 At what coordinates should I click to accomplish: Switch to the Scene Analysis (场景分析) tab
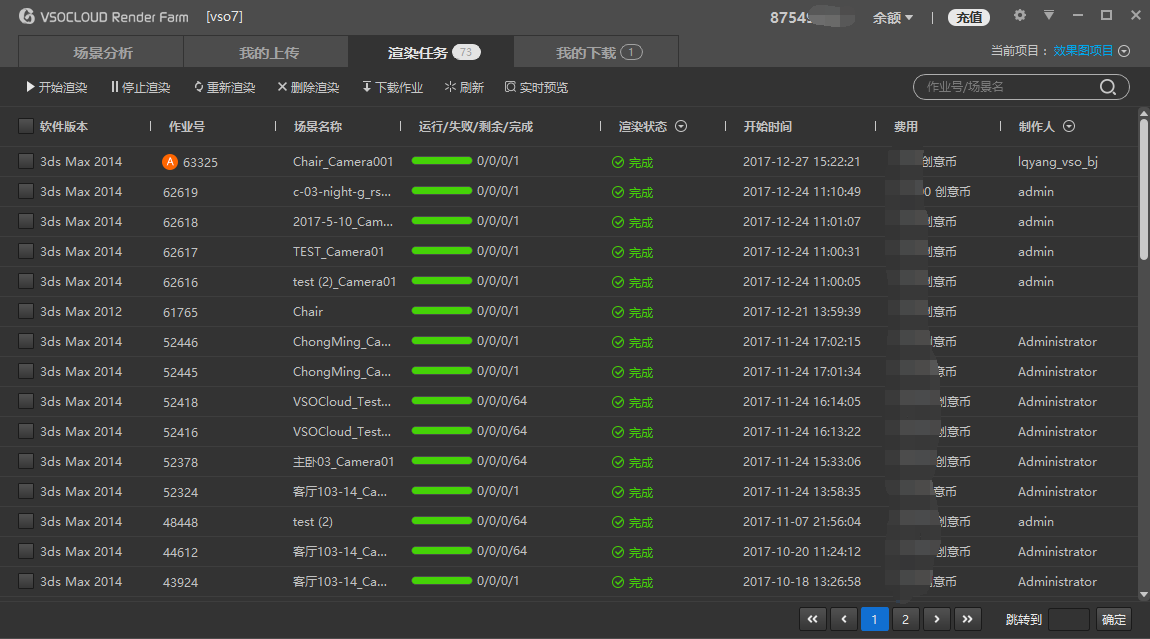click(x=102, y=52)
